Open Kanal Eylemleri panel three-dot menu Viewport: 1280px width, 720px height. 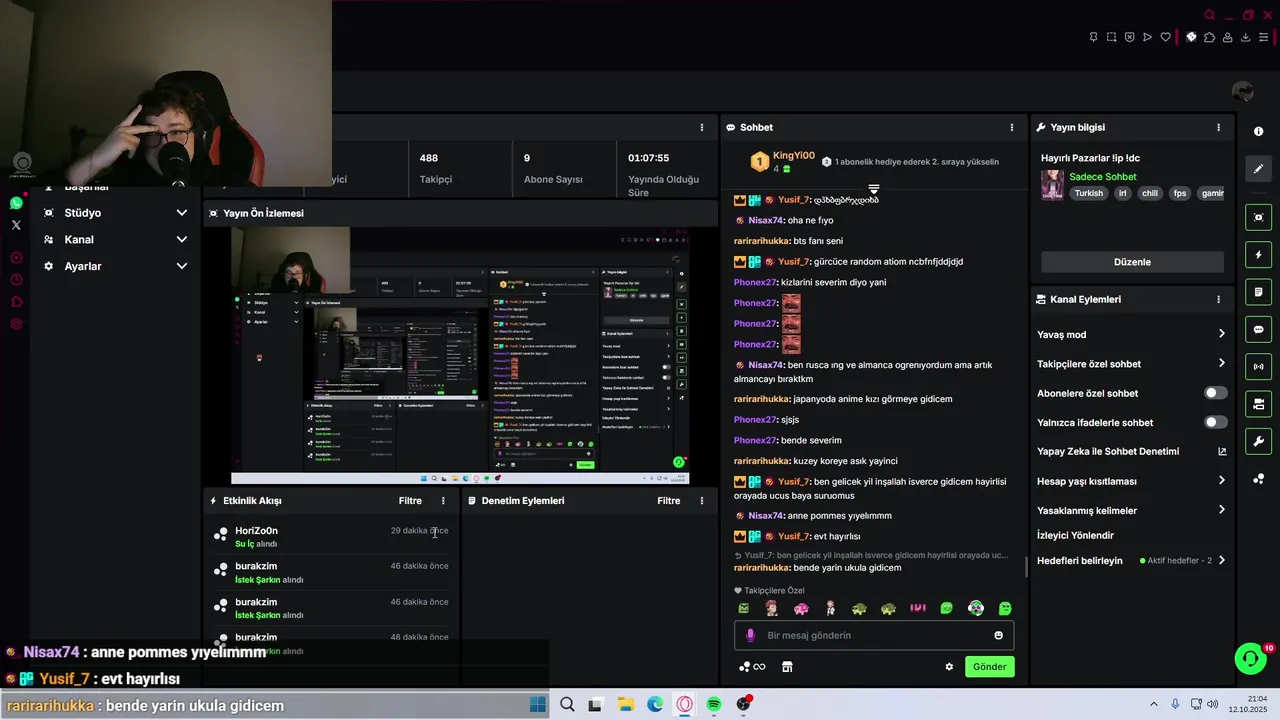pyautogui.click(x=1218, y=300)
